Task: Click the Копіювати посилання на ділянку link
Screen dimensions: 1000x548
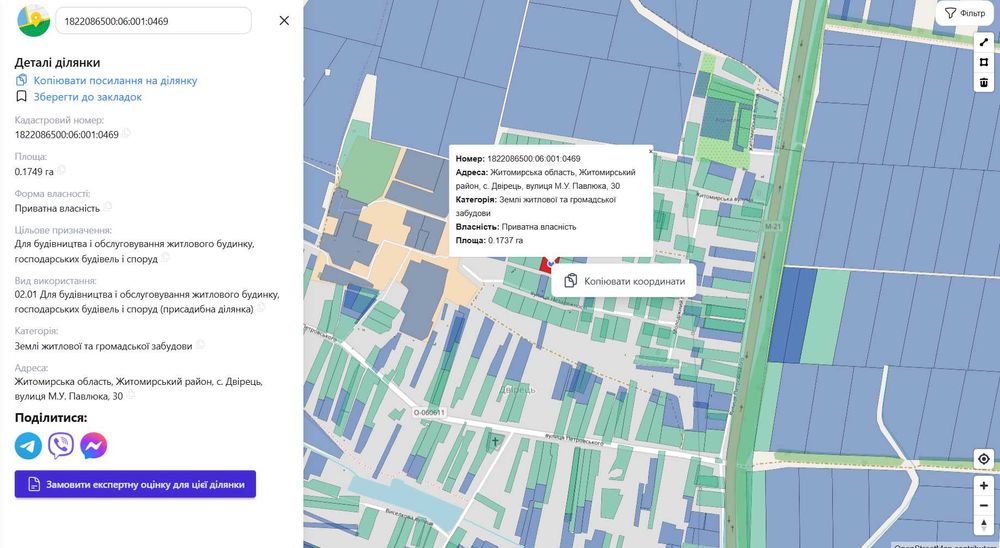Action: (x=115, y=80)
